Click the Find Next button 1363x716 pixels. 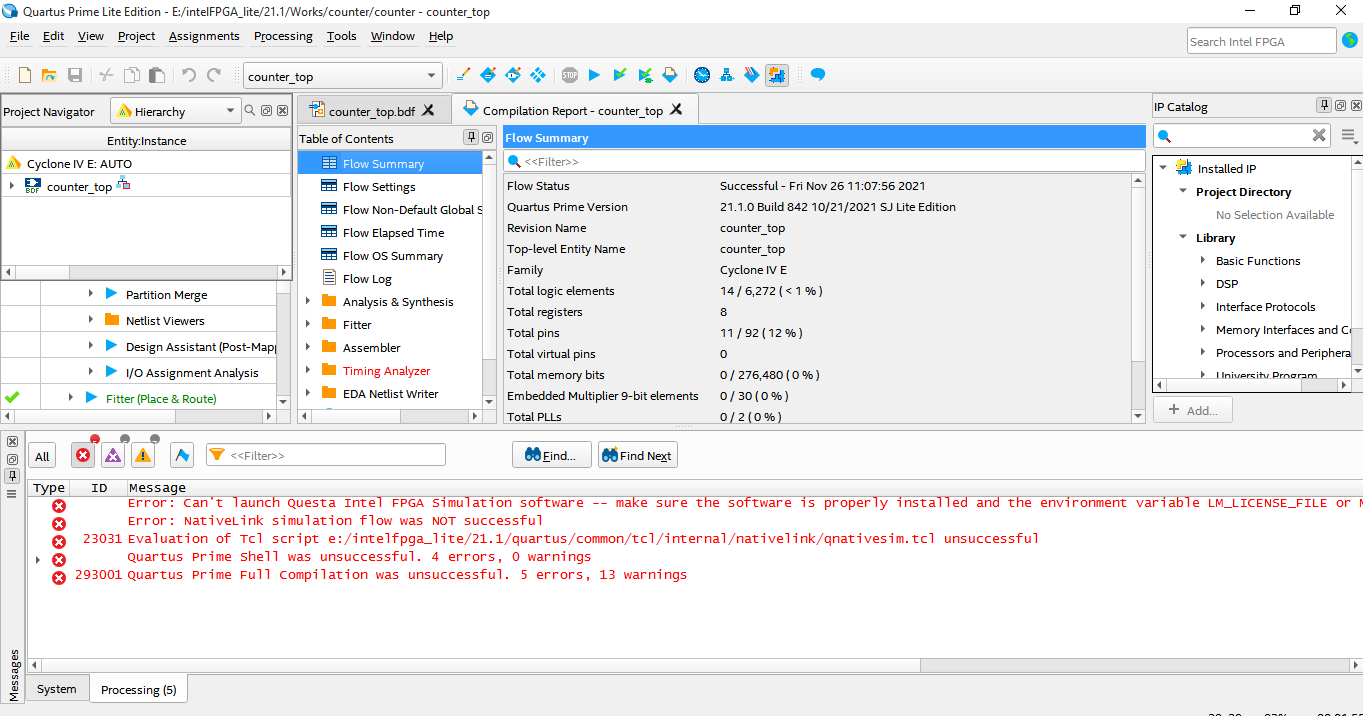[x=637, y=456]
